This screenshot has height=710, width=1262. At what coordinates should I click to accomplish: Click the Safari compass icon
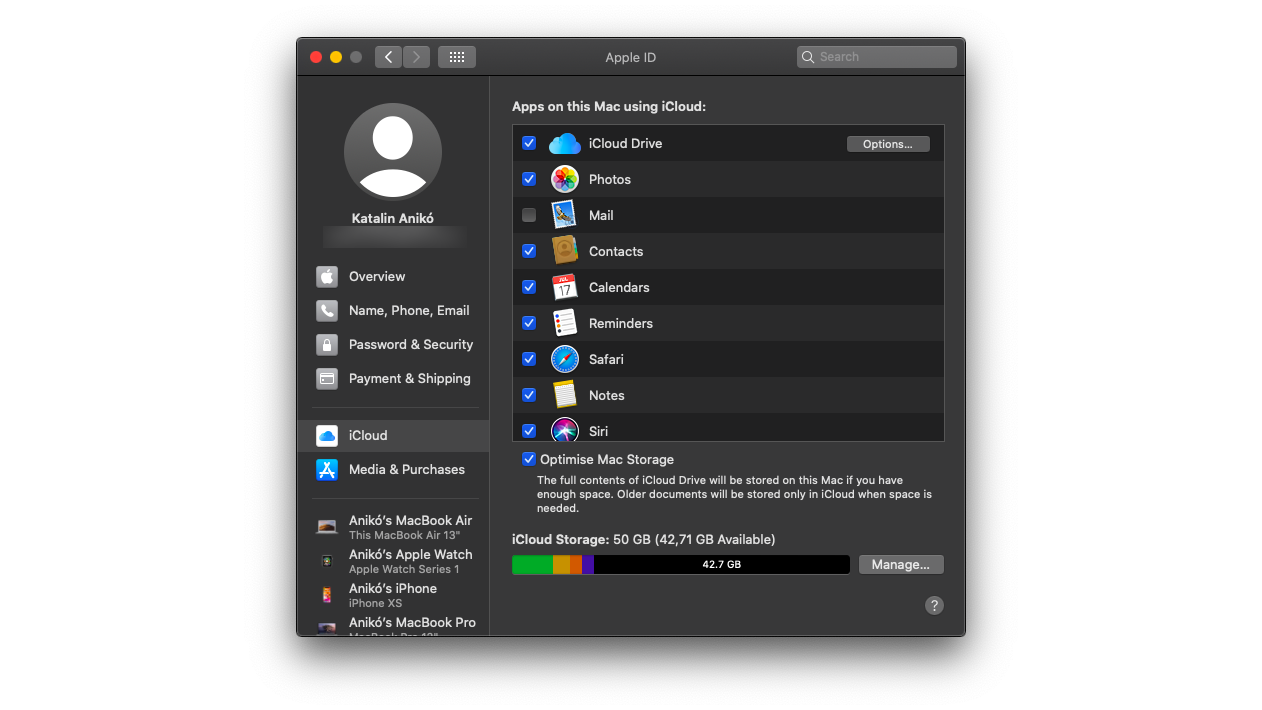[x=565, y=360]
